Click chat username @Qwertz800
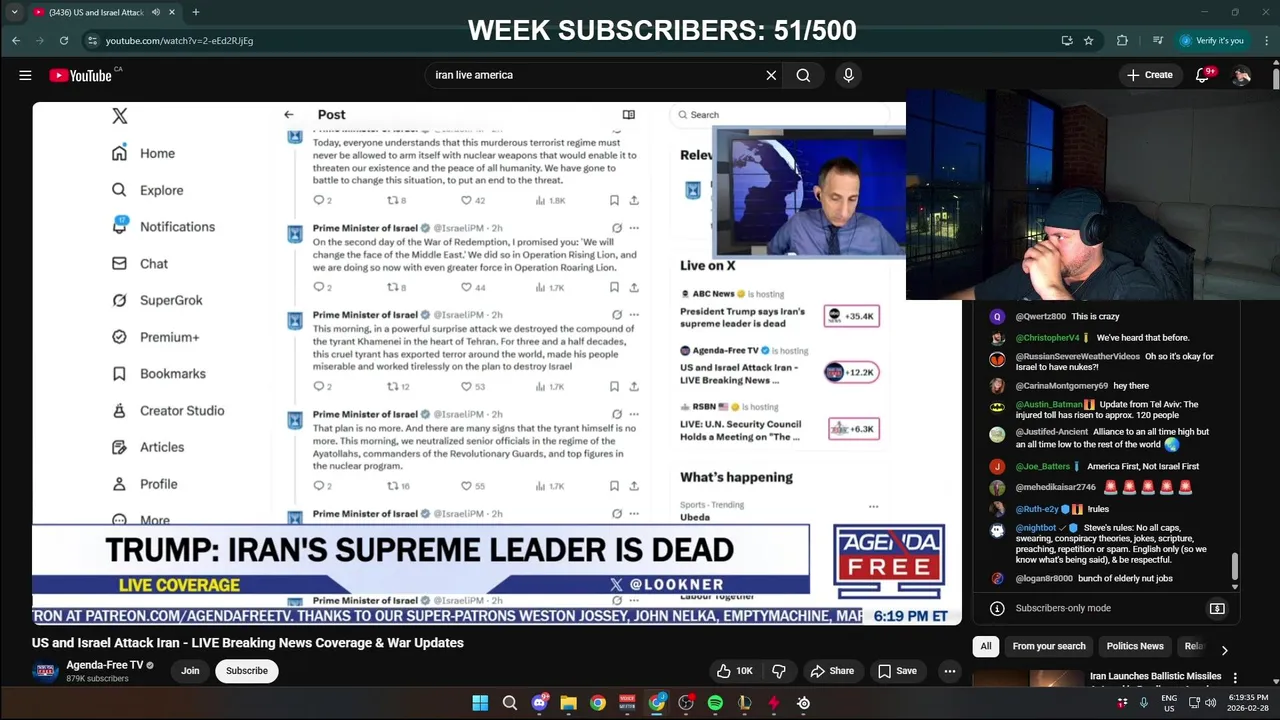The width and height of the screenshot is (1280, 720). pos(1040,317)
